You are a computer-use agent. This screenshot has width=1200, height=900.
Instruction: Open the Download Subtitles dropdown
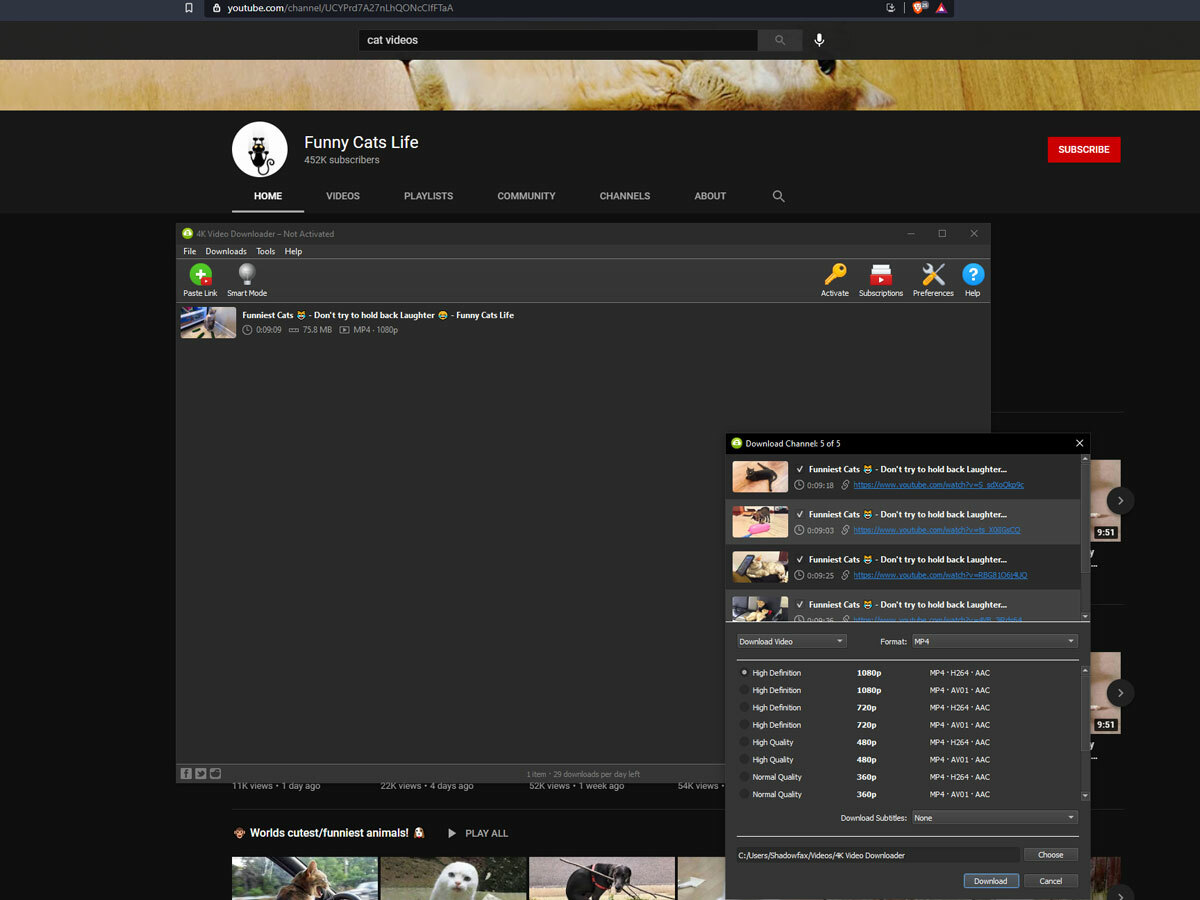click(x=994, y=818)
